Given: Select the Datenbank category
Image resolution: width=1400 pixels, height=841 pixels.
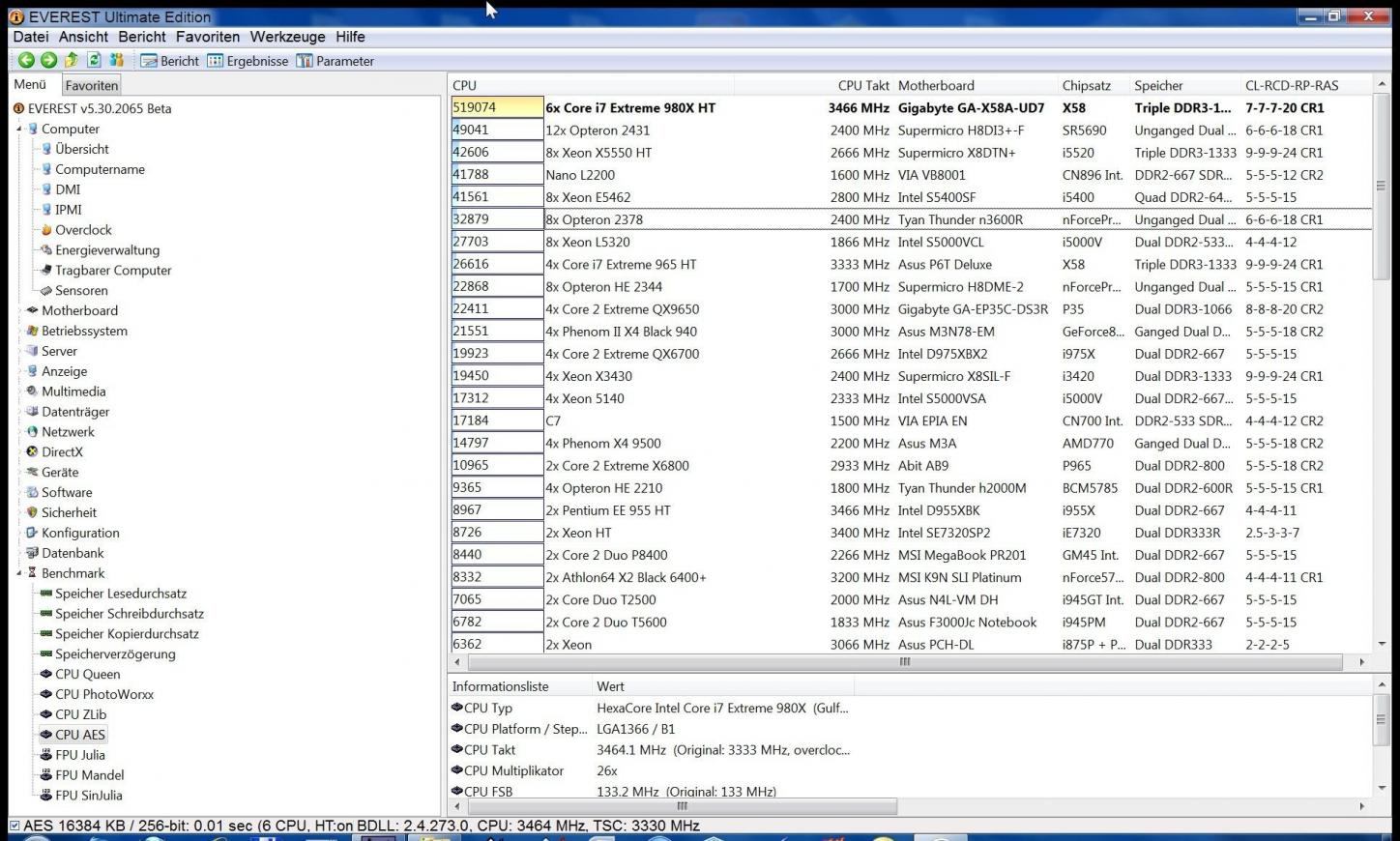Looking at the screenshot, I should click(66, 554).
